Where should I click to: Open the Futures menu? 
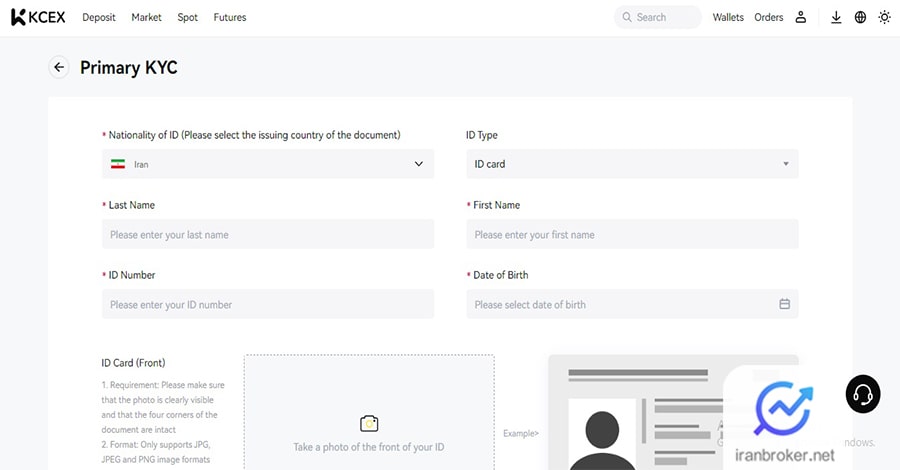(230, 17)
